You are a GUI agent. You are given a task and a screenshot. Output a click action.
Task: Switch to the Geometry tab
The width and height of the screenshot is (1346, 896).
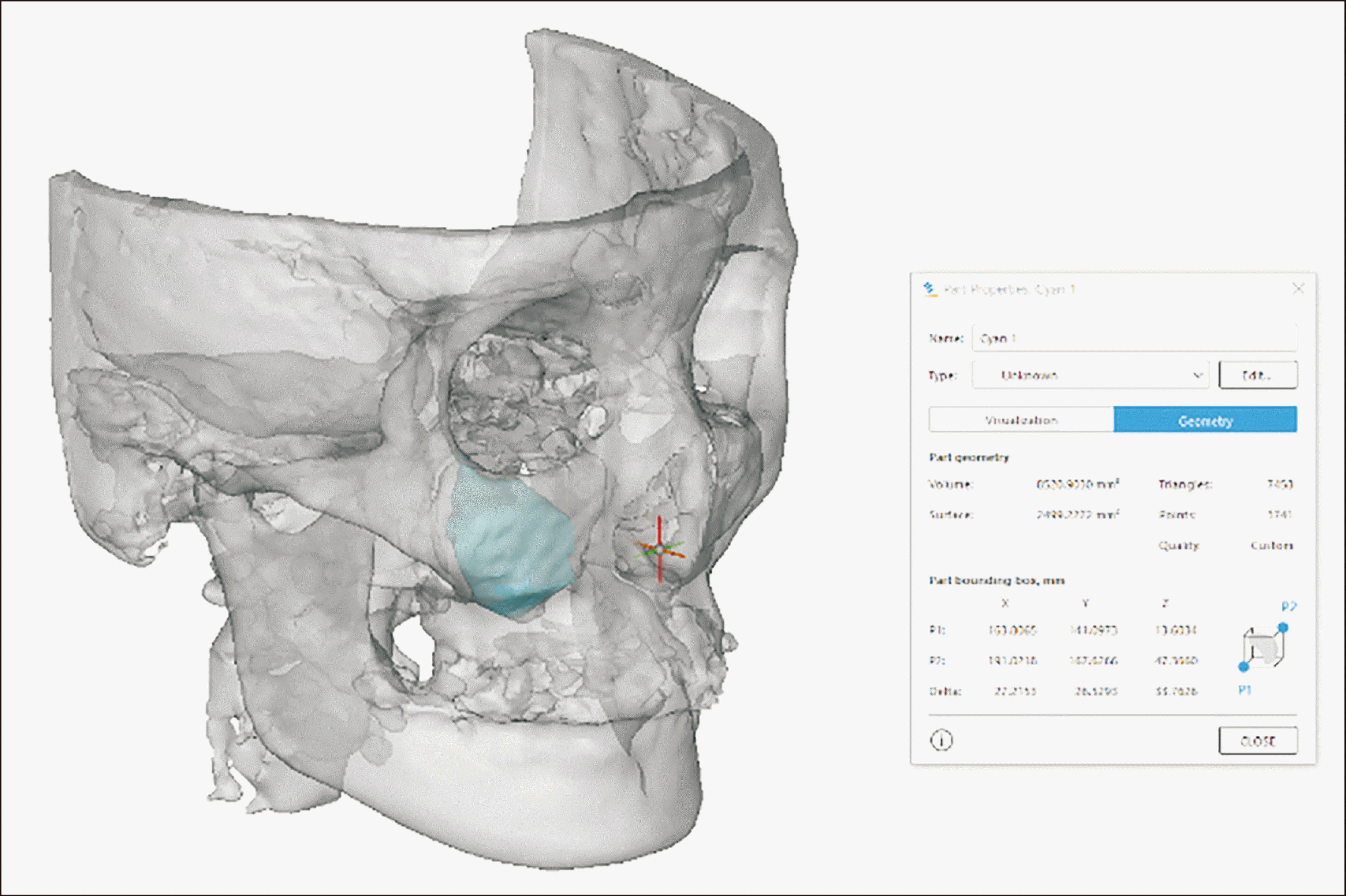(1206, 420)
